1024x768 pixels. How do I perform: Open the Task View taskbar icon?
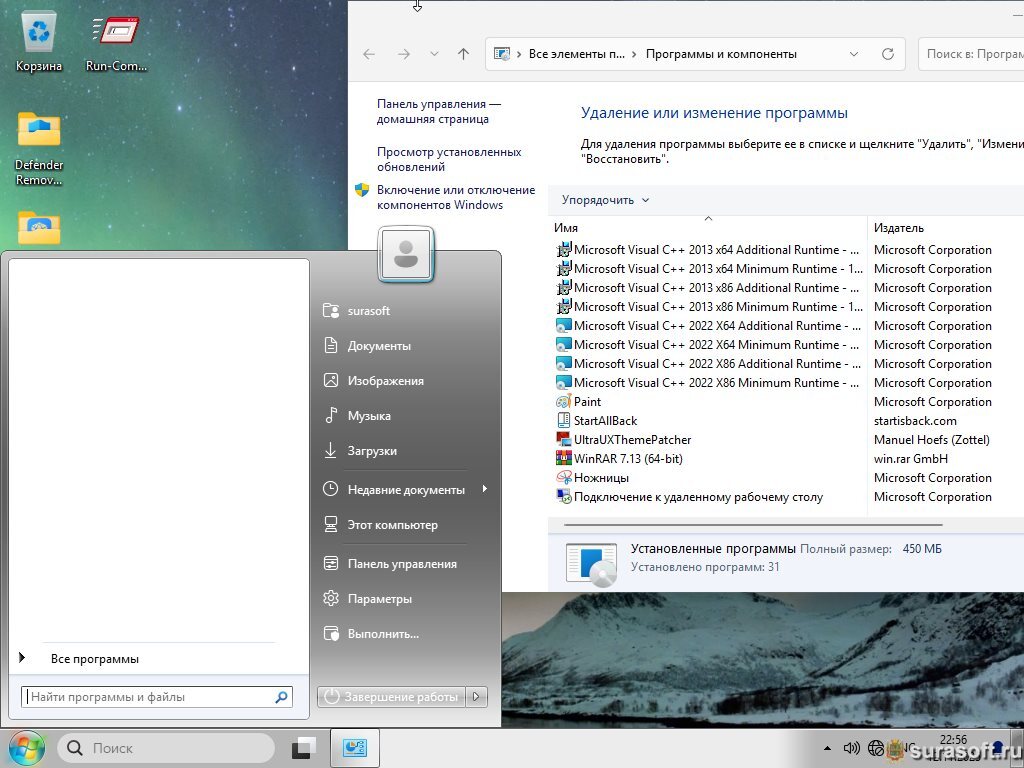point(304,747)
